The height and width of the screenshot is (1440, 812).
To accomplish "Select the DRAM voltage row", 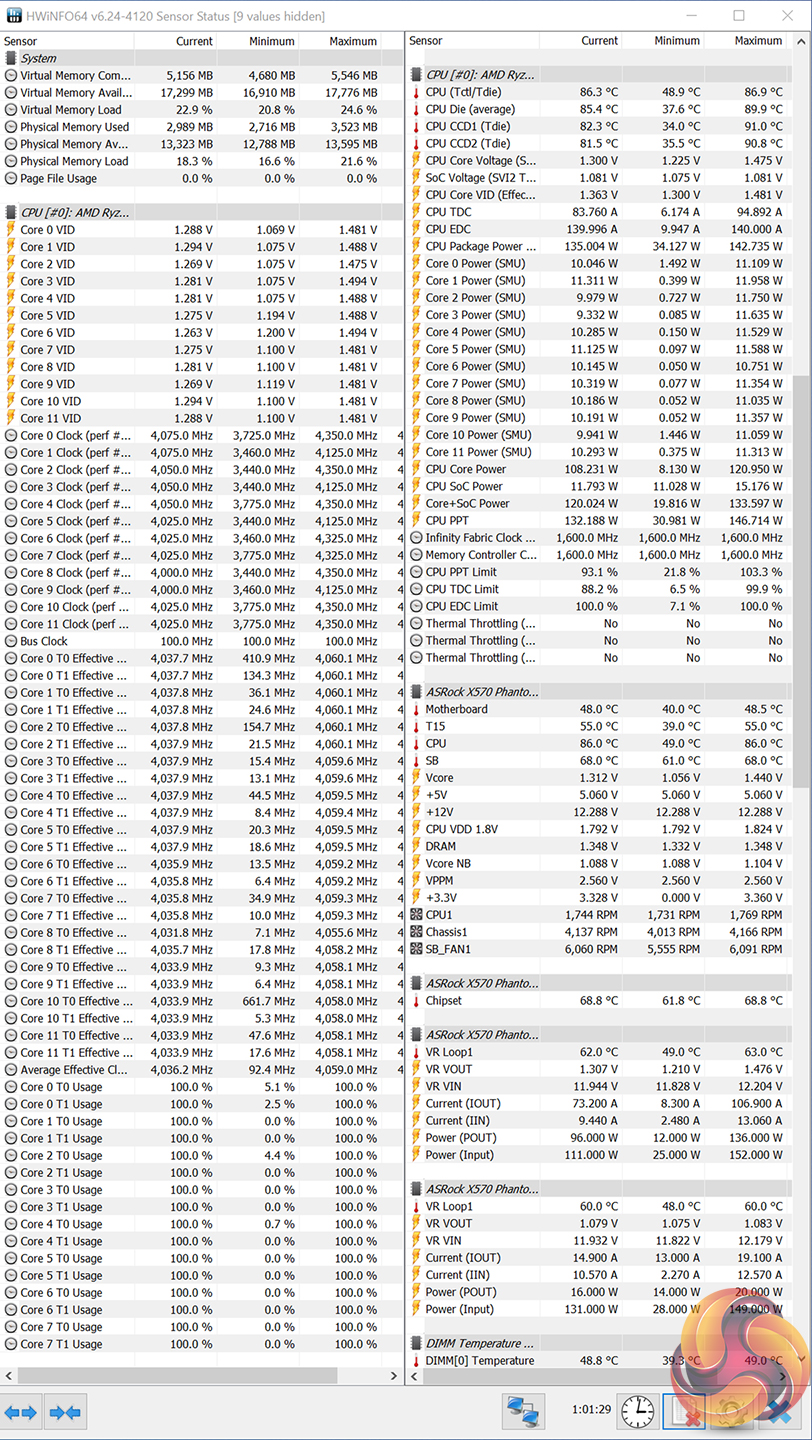I will click(x=600, y=846).
